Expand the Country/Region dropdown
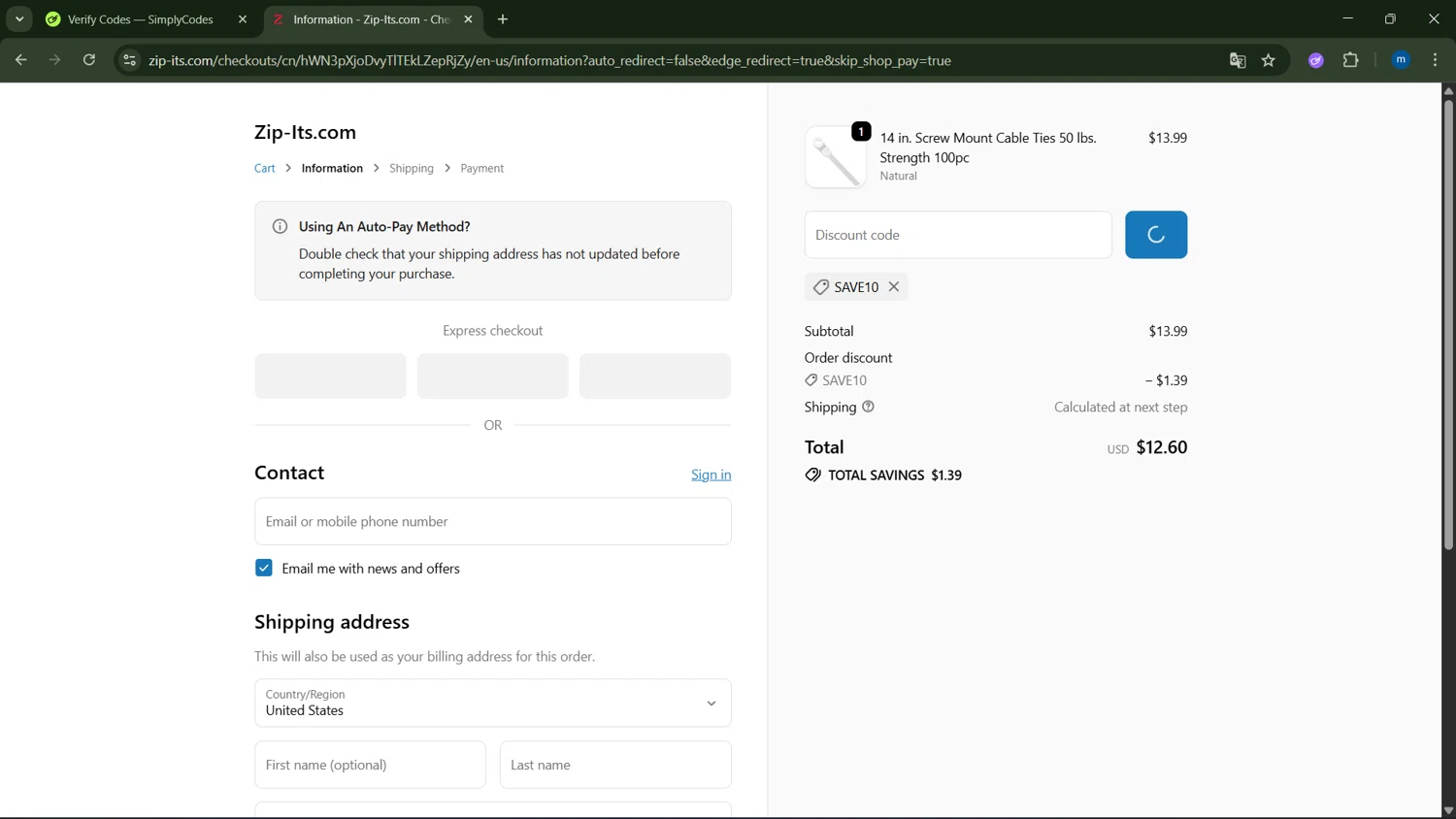The width and height of the screenshot is (1456, 819). tap(493, 703)
